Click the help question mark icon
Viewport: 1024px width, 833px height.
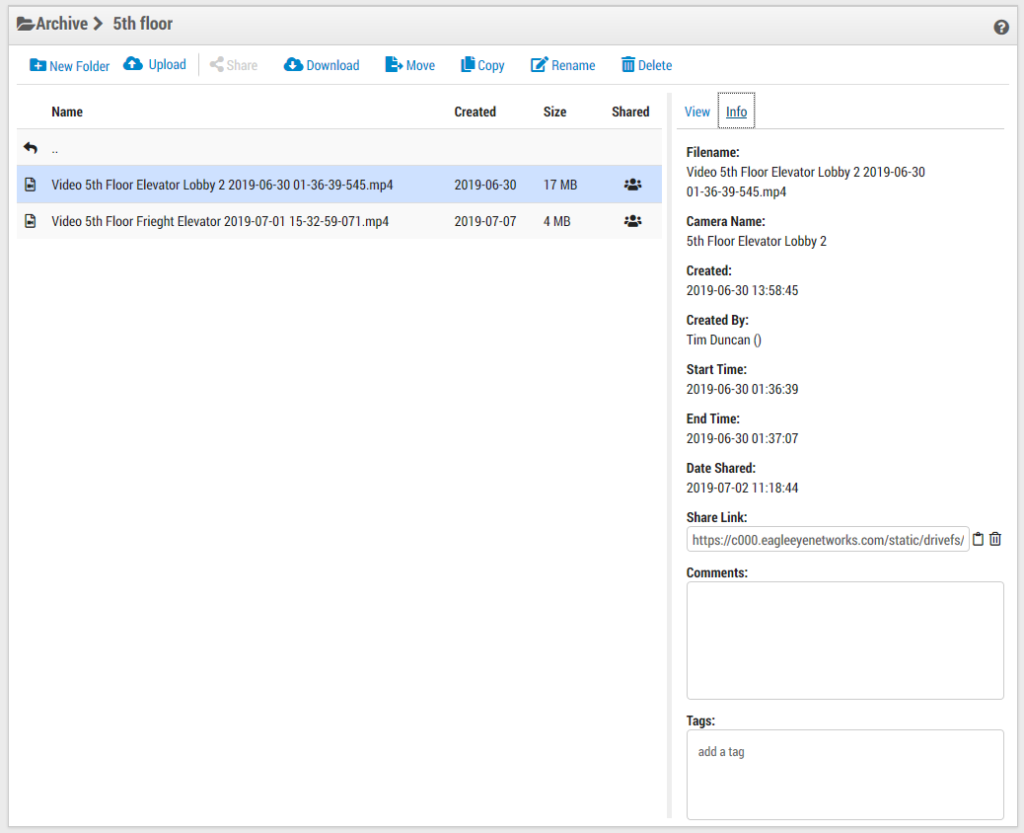(x=1001, y=27)
